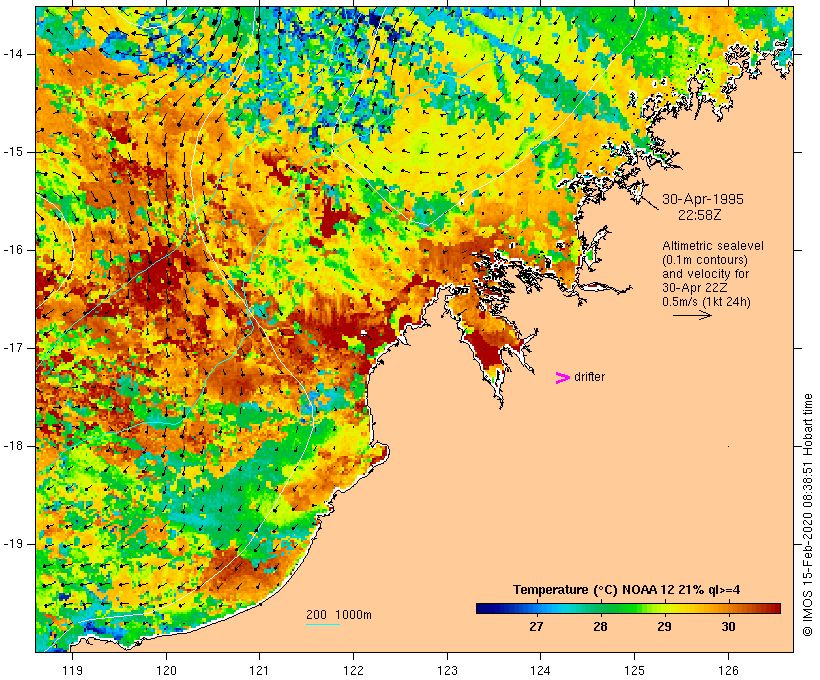Click the longitude label 123
The image size is (820, 680).
447,670
